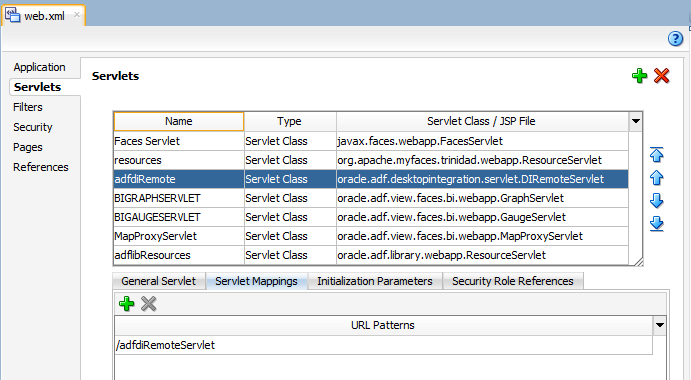
Task: Open the Filters section
Action: (28, 107)
